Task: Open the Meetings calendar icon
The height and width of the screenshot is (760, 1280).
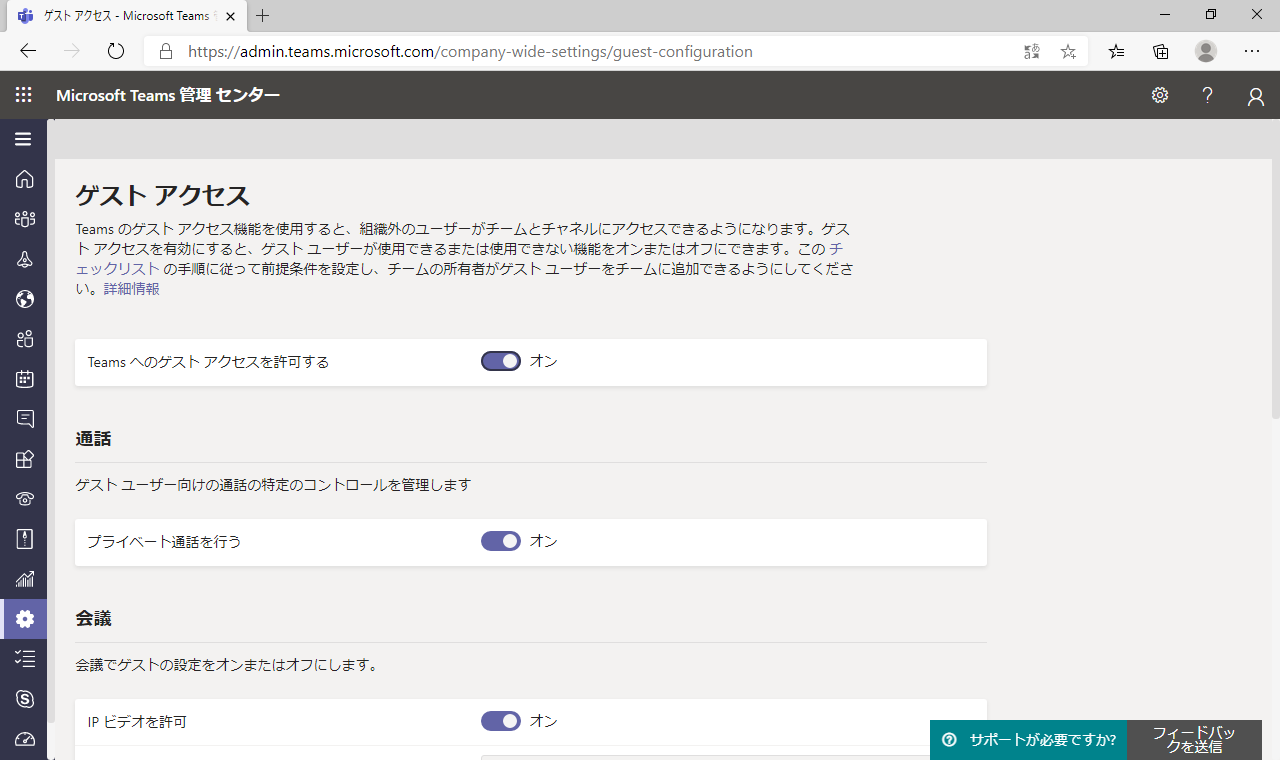Action: [25, 379]
